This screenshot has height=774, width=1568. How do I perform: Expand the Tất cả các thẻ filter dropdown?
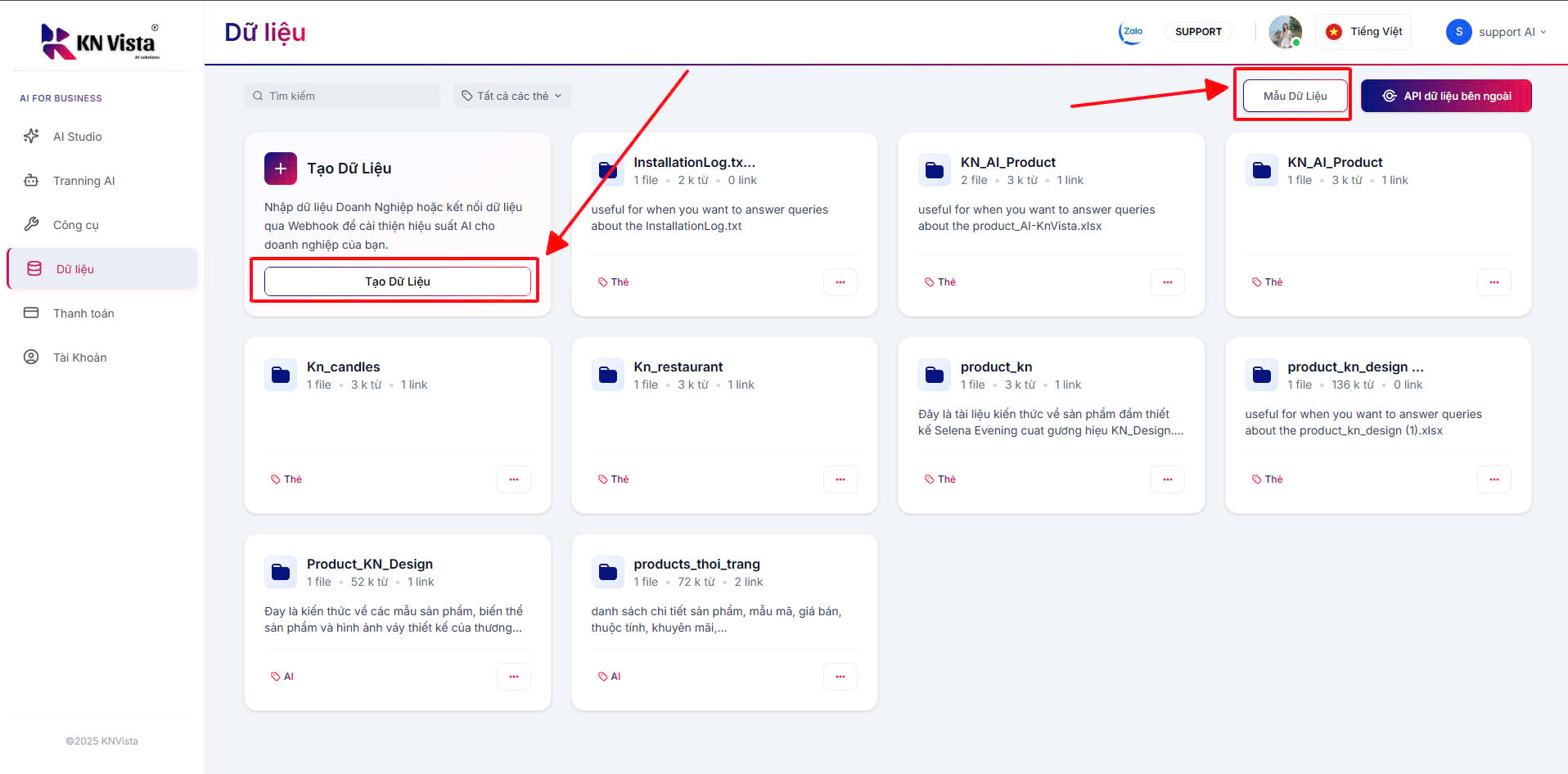click(512, 96)
